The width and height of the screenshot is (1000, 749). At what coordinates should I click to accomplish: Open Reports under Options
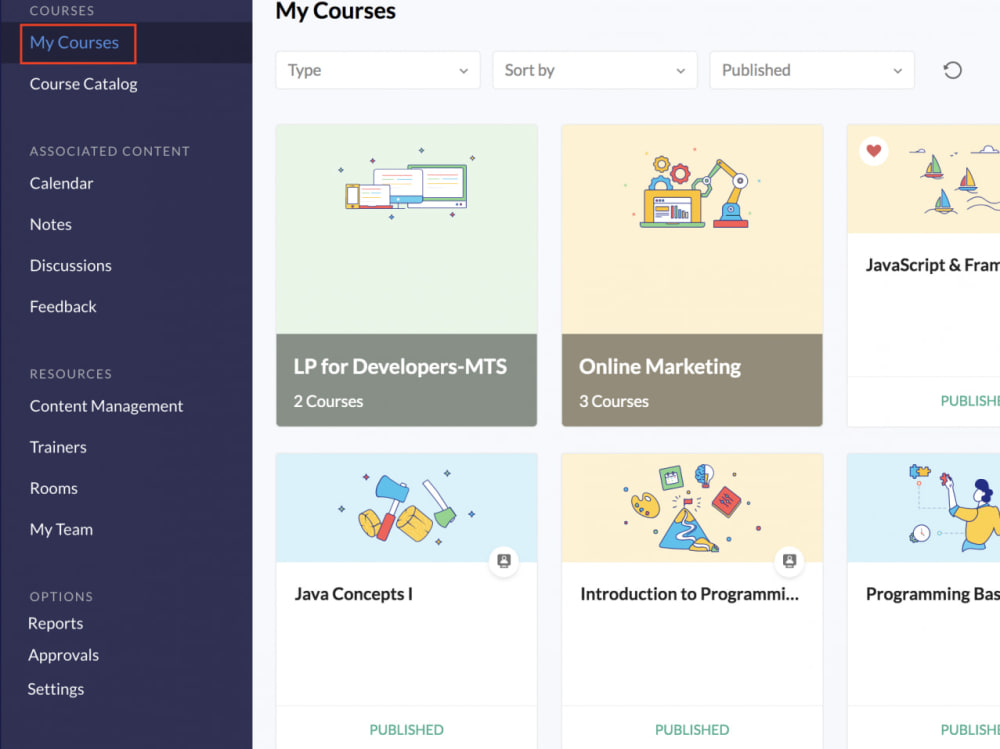pos(55,623)
